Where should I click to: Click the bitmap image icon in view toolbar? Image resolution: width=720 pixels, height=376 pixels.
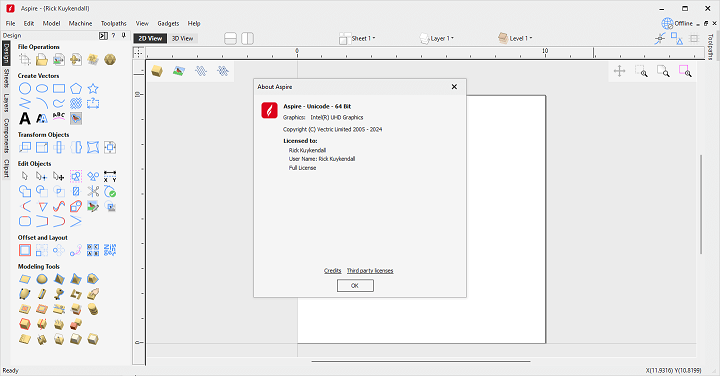tap(179, 71)
